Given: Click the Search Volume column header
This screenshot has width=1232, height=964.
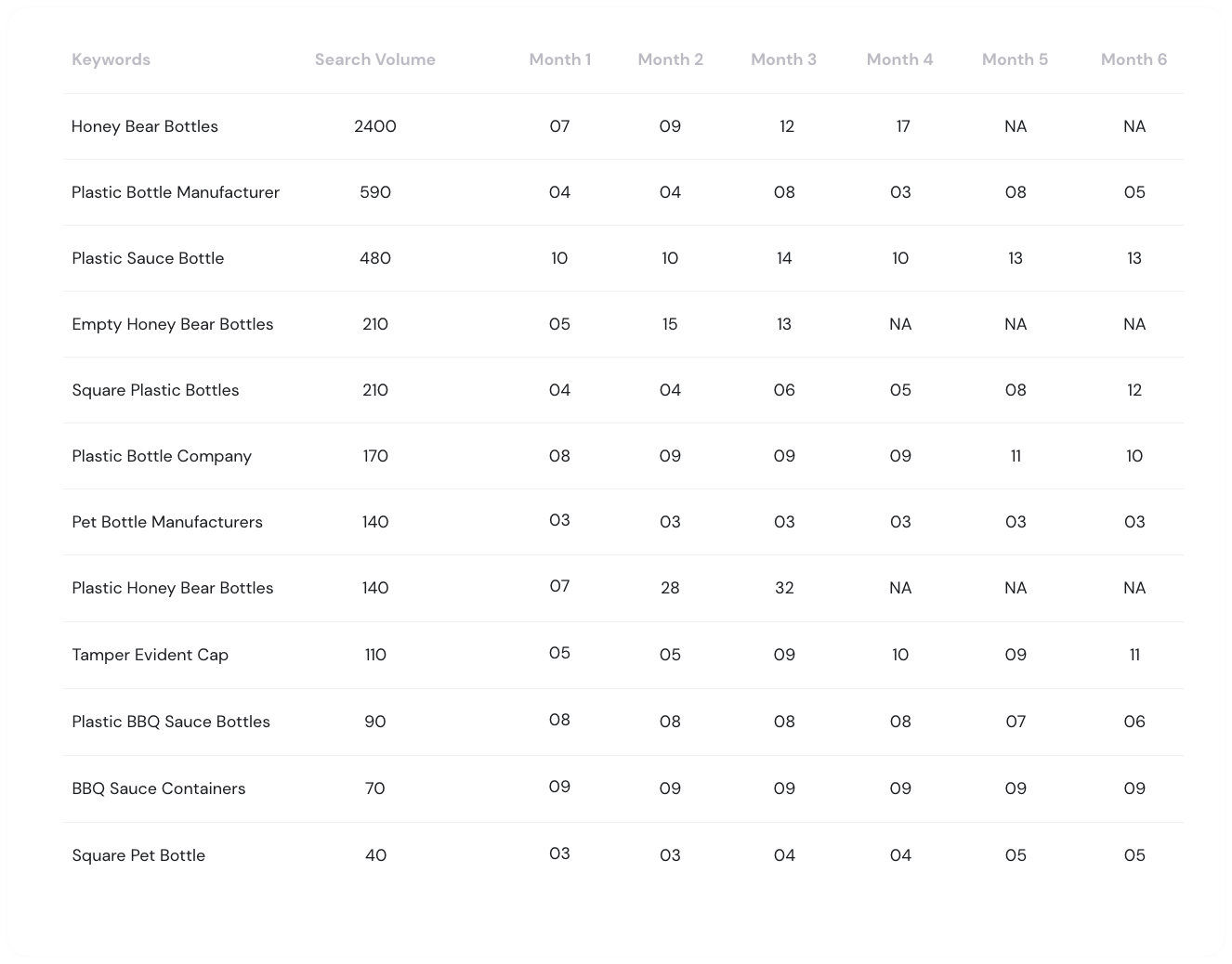Looking at the screenshot, I should 374,59.
